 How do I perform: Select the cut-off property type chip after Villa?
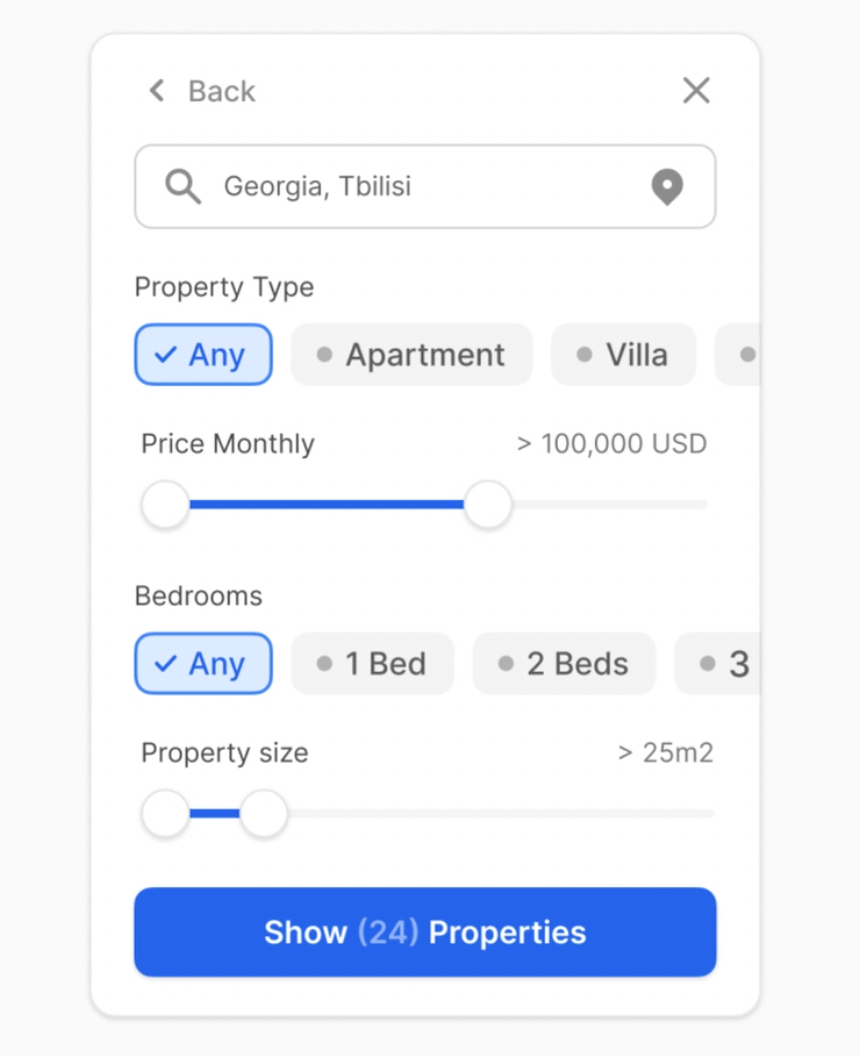coord(741,355)
